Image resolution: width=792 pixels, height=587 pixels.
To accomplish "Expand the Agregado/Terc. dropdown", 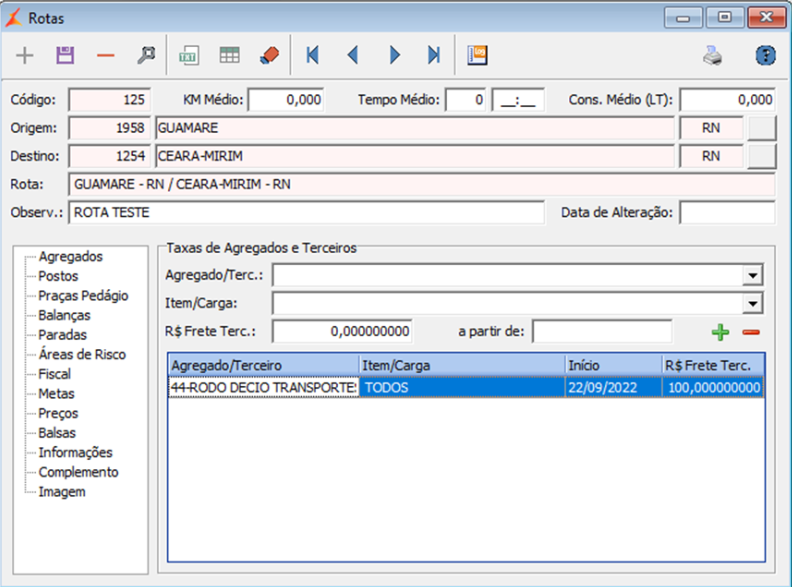I will [752, 276].
